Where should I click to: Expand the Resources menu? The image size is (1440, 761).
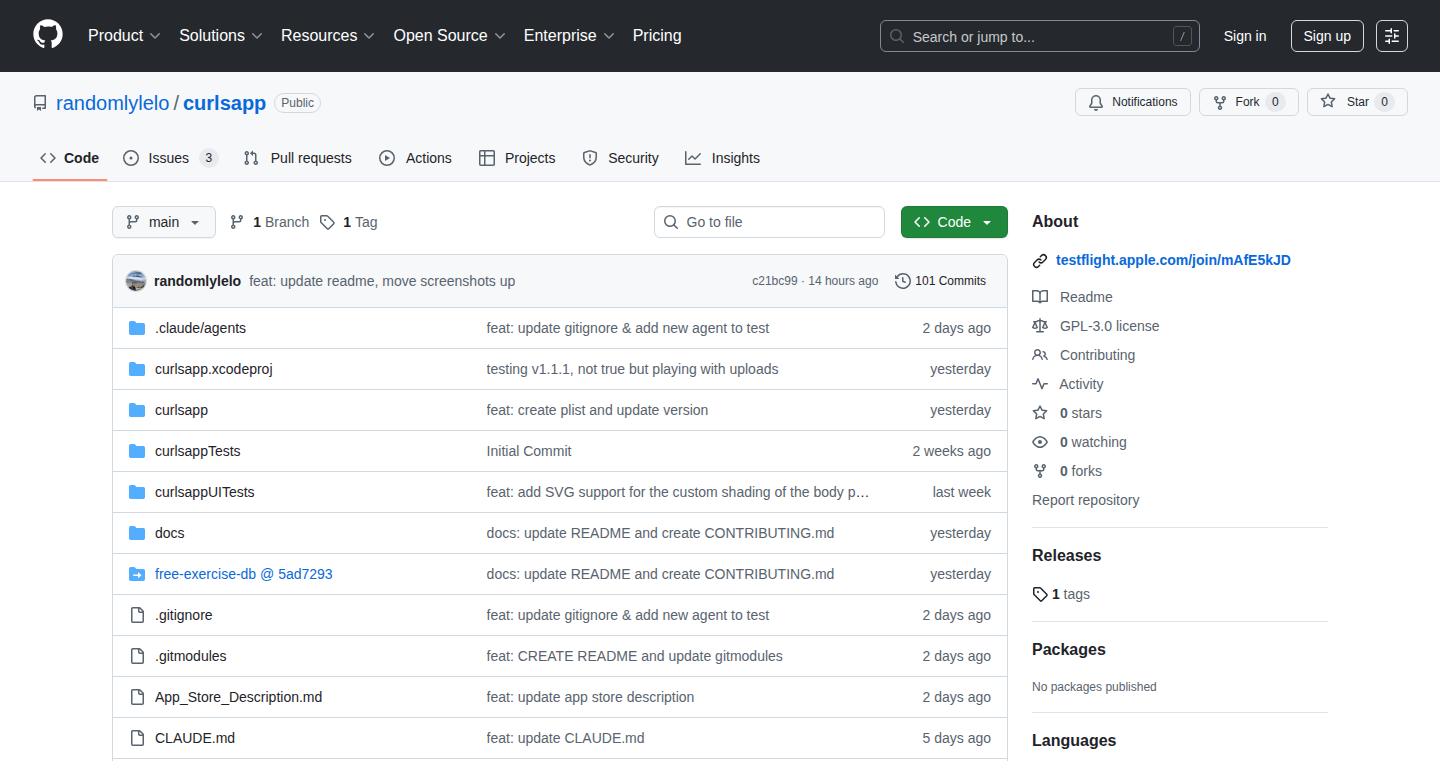(x=328, y=36)
